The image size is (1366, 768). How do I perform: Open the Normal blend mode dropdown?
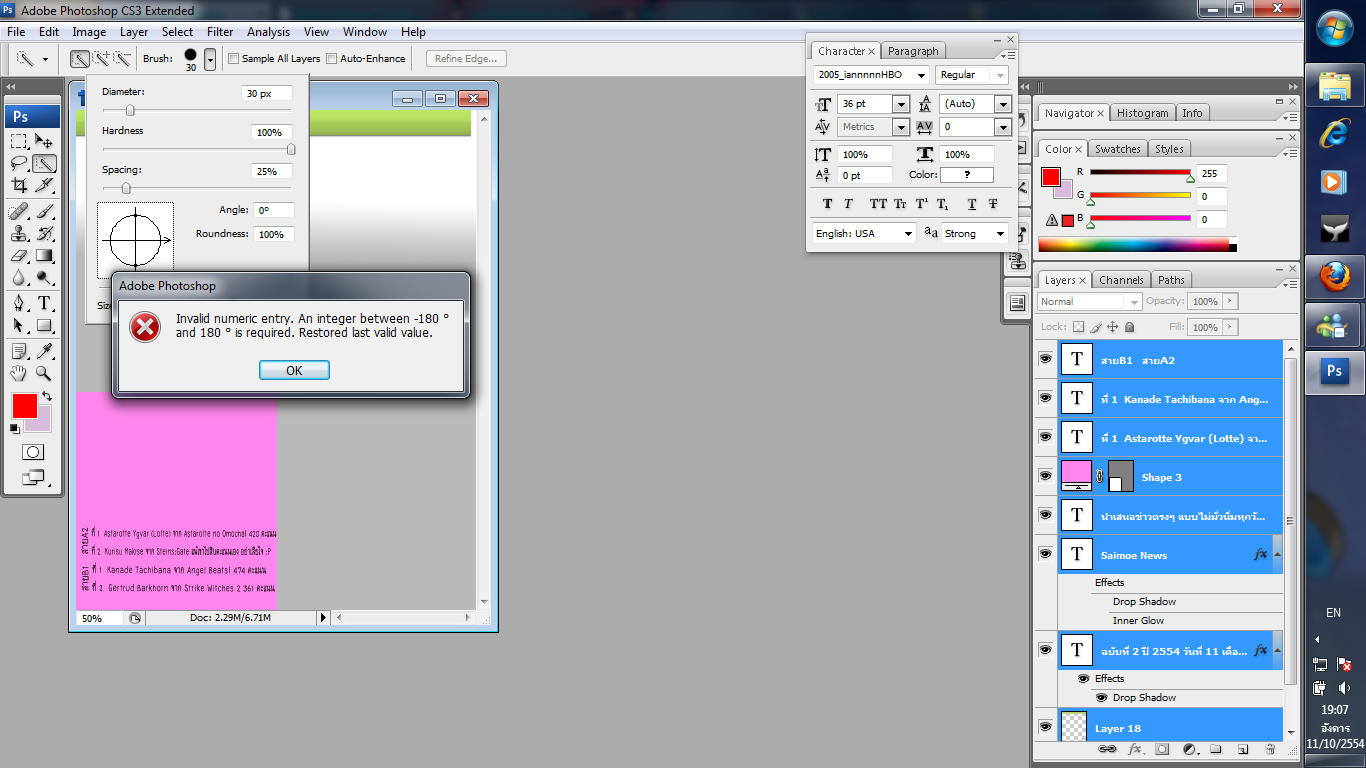tap(1090, 301)
